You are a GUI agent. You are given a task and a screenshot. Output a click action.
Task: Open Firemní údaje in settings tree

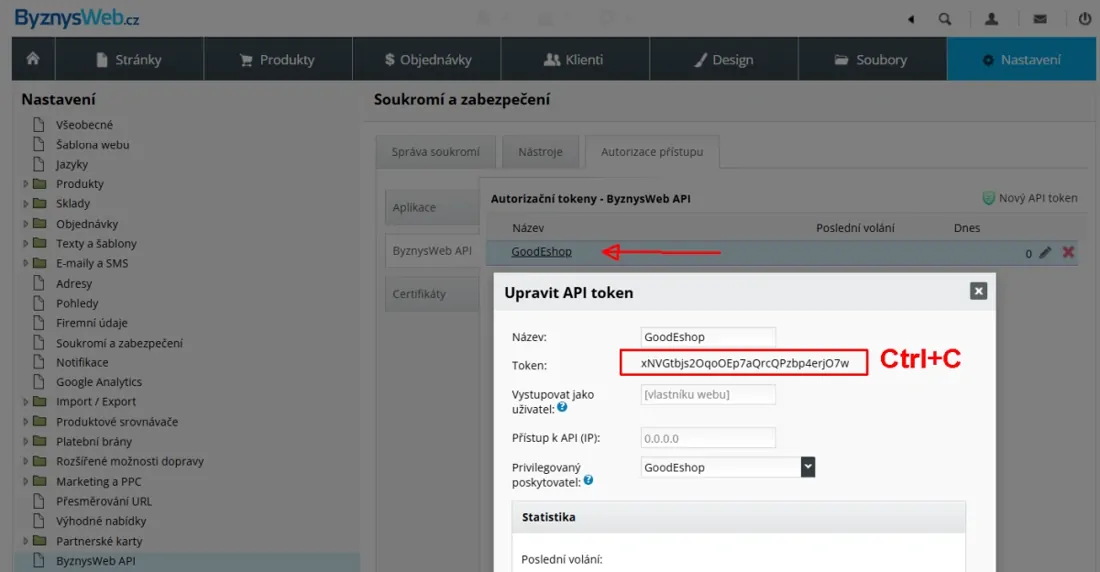[x=92, y=323]
